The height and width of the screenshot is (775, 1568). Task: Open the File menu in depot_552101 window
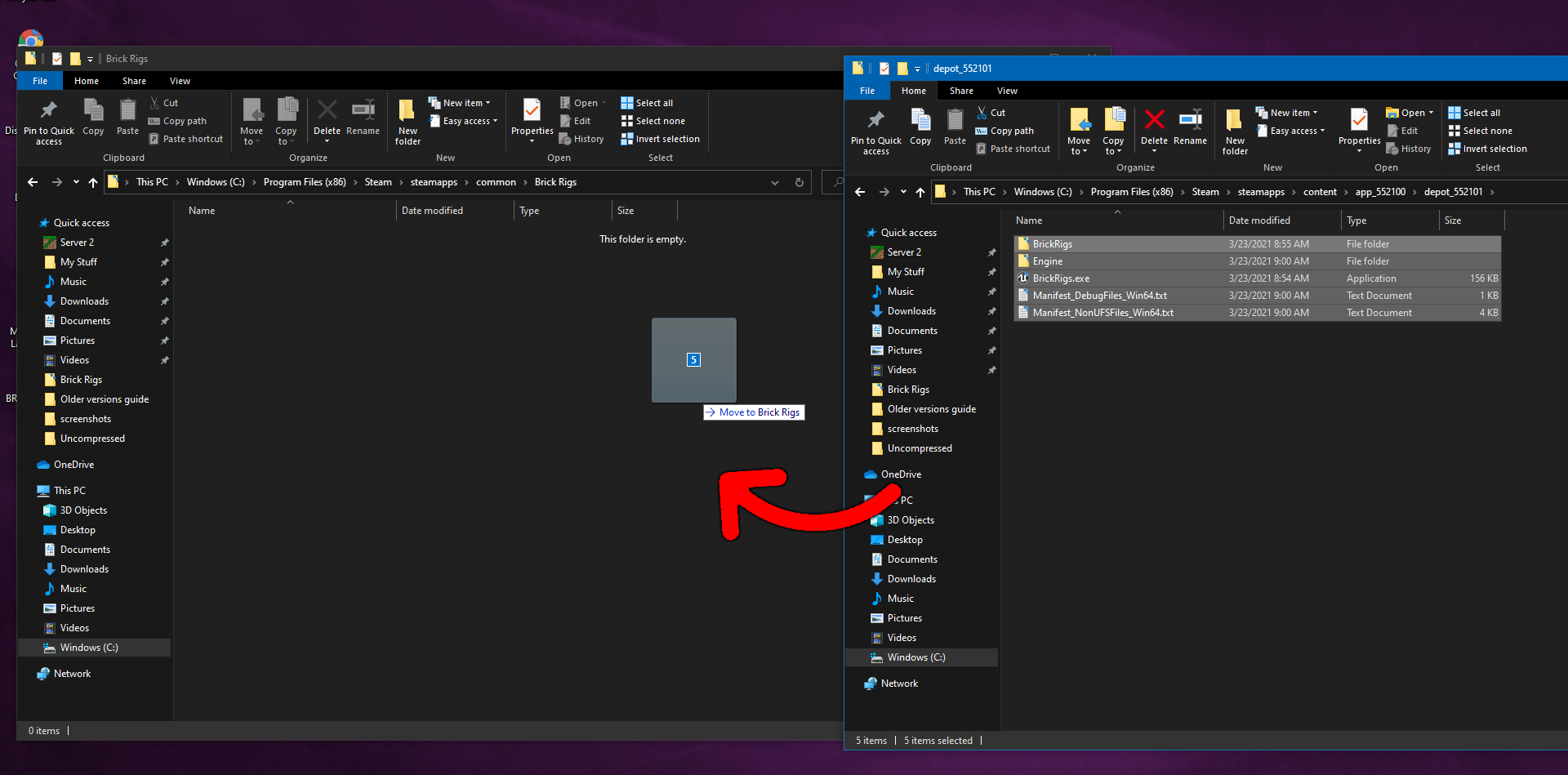tap(867, 91)
